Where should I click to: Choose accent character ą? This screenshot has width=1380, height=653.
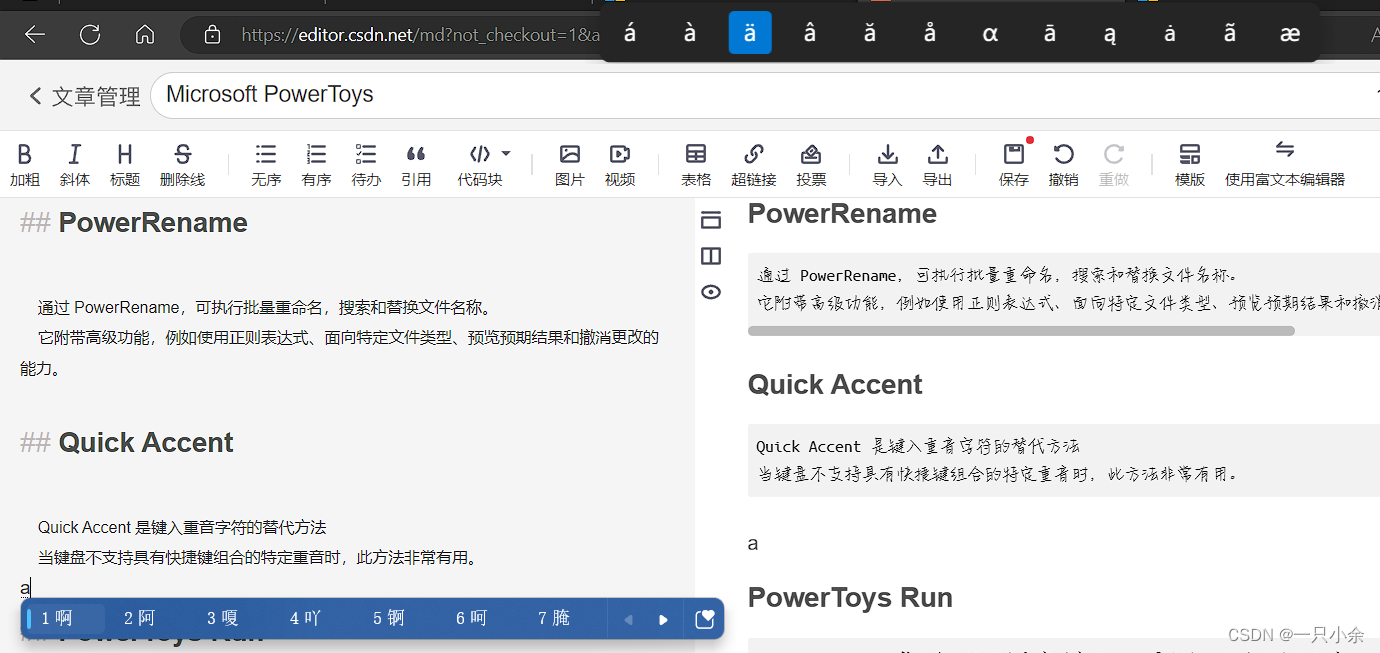pyautogui.click(x=1110, y=33)
